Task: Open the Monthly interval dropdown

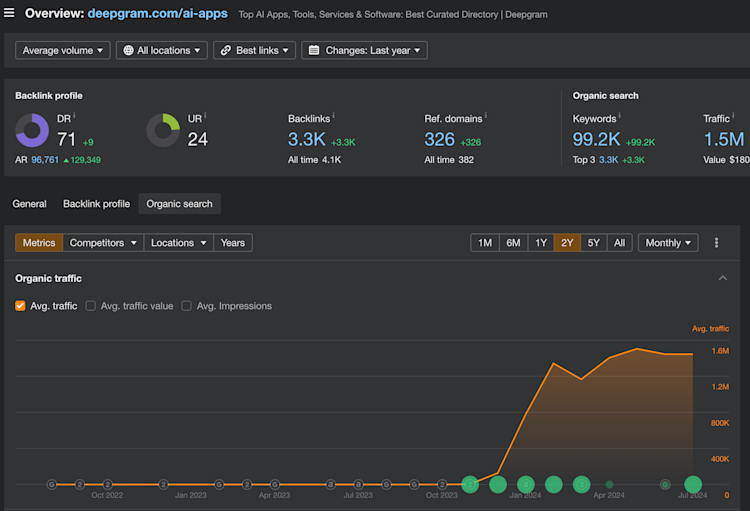Action: pyautogui.click(x=668, y=243)
